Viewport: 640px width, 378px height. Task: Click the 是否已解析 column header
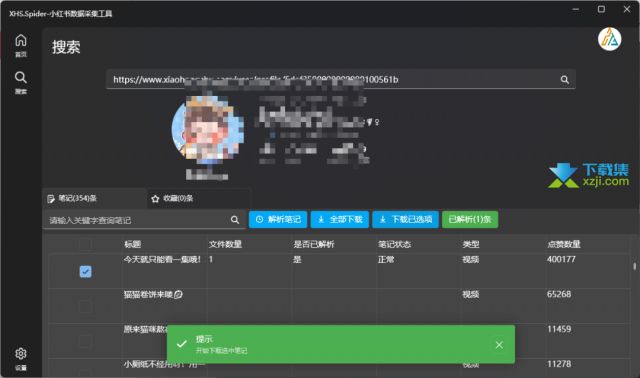coord(313,244)
